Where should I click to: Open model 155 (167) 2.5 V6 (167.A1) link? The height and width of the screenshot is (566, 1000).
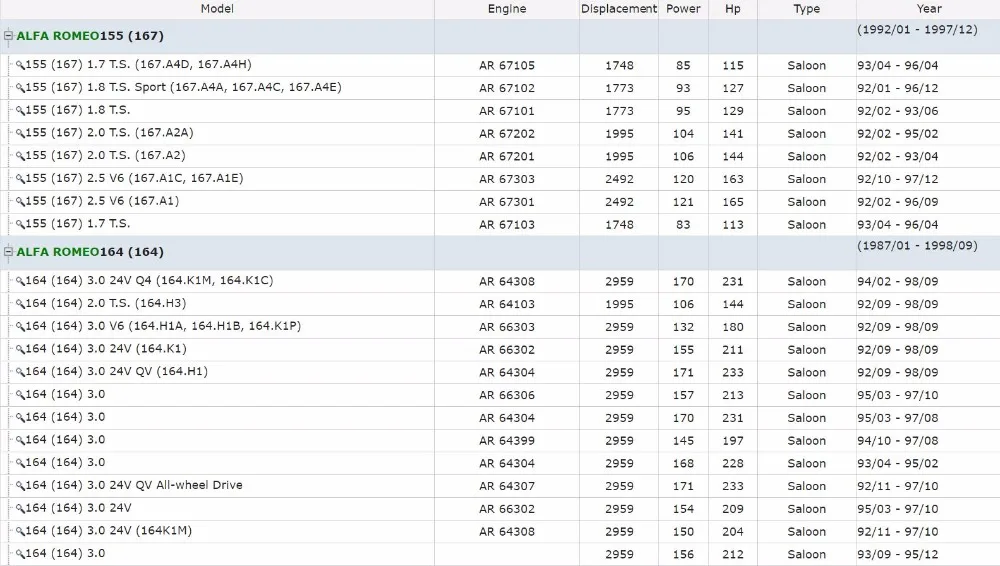[x=102, y=201]
